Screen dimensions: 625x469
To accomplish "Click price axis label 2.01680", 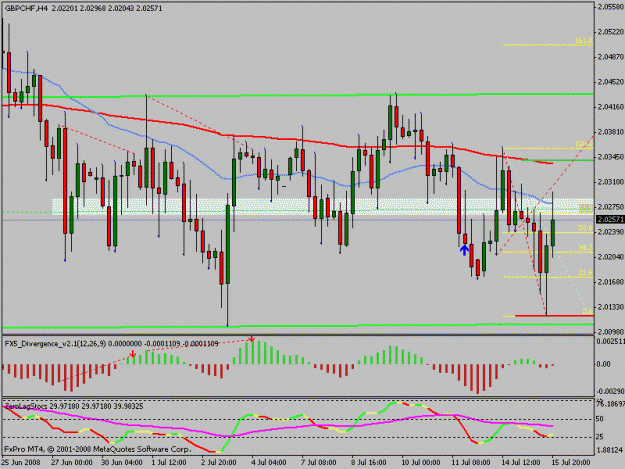I will [x=611, y=282].
